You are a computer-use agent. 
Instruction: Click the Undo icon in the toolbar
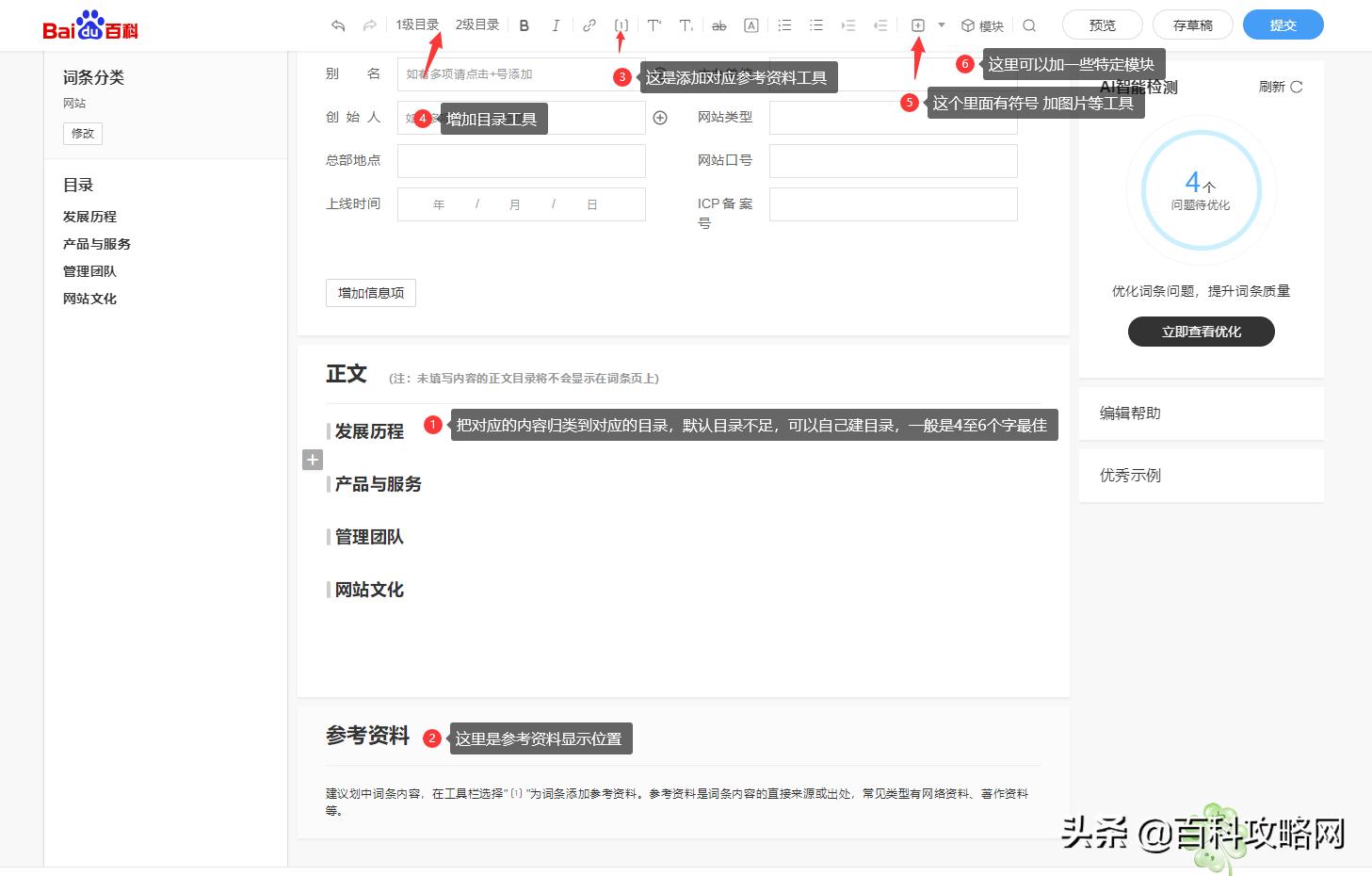click(337, 24)
